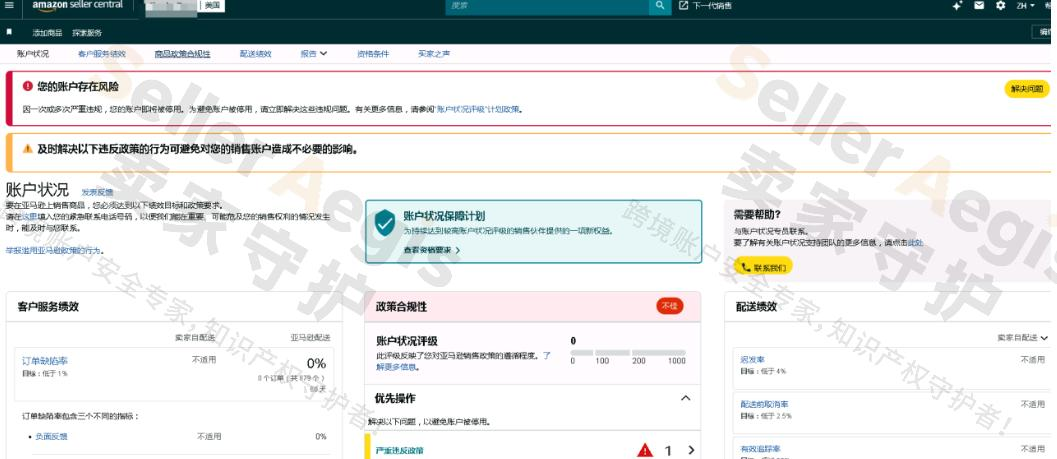
Task: Open the 查看资格要求 link
Action: (431, 250)
